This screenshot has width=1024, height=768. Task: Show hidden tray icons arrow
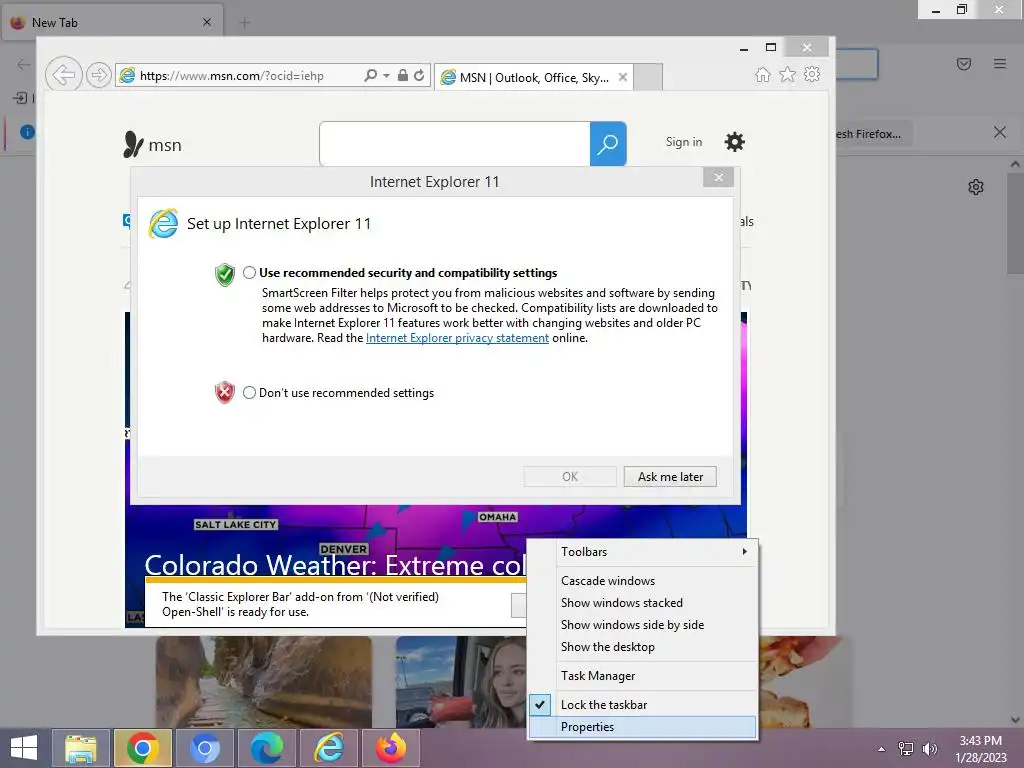(882, 749)
